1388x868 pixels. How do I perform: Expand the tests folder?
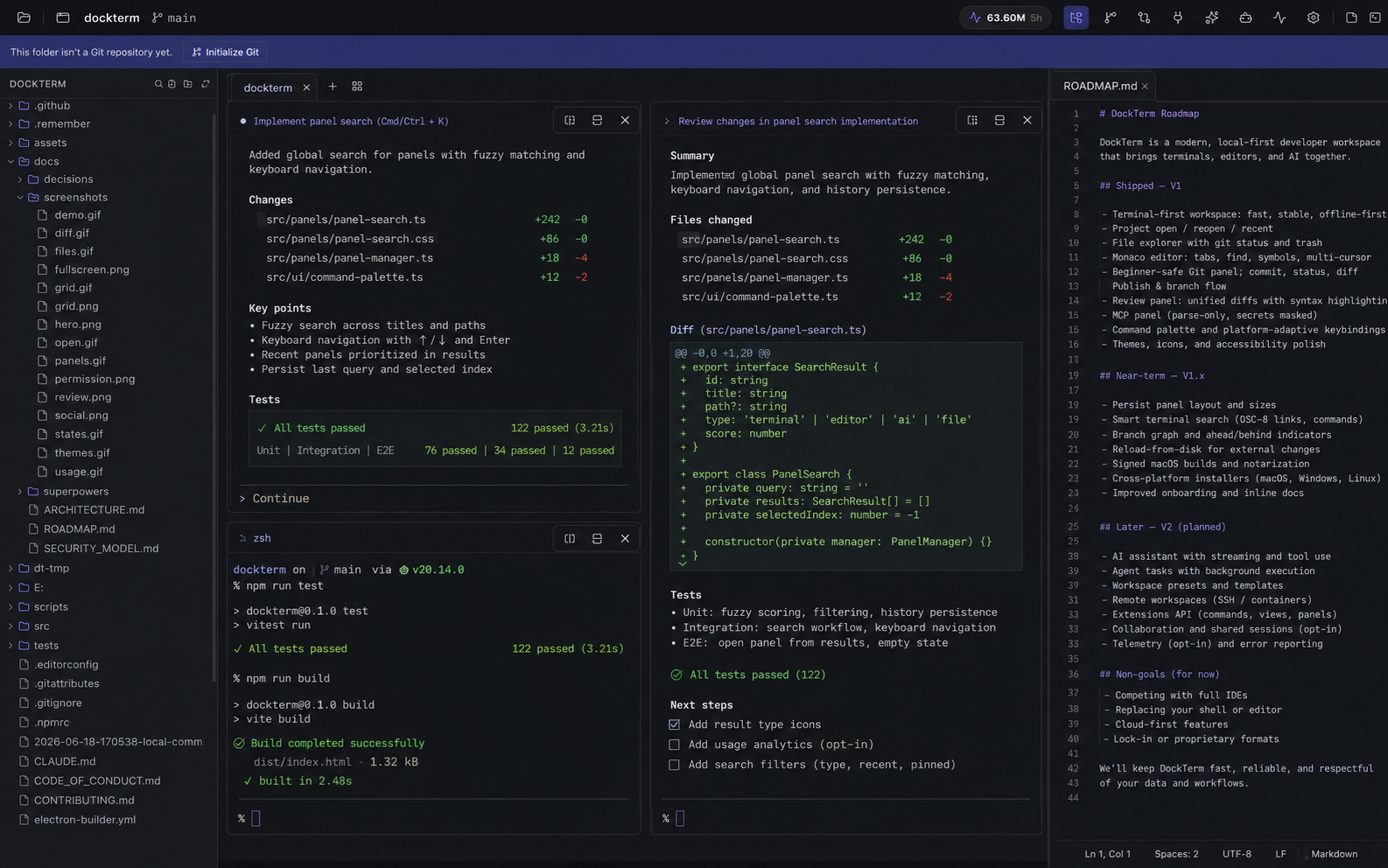(11, 646)
